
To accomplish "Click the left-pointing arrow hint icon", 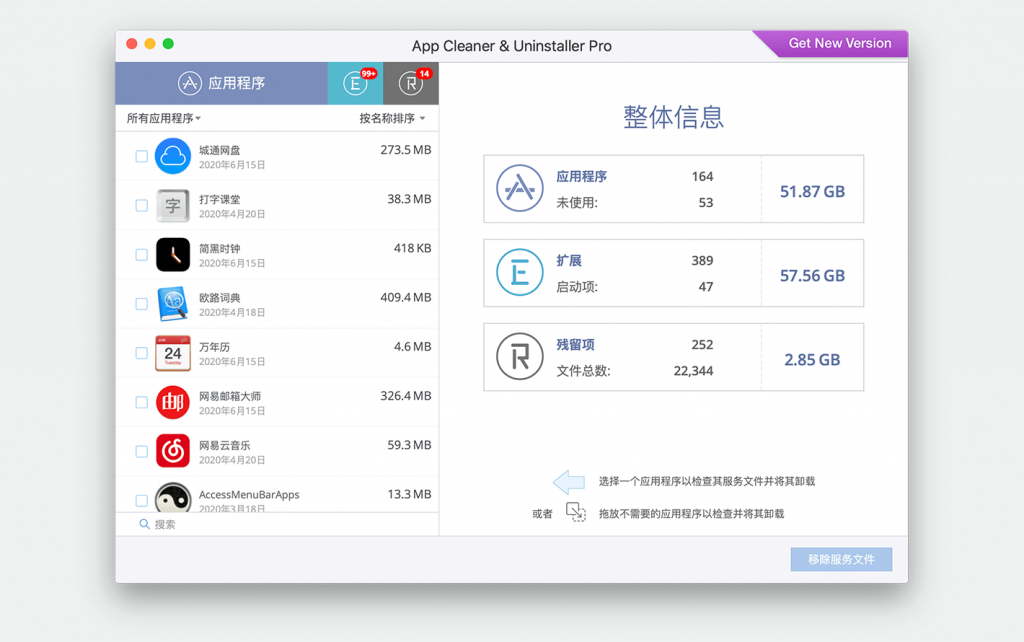I will pos(568,482).
